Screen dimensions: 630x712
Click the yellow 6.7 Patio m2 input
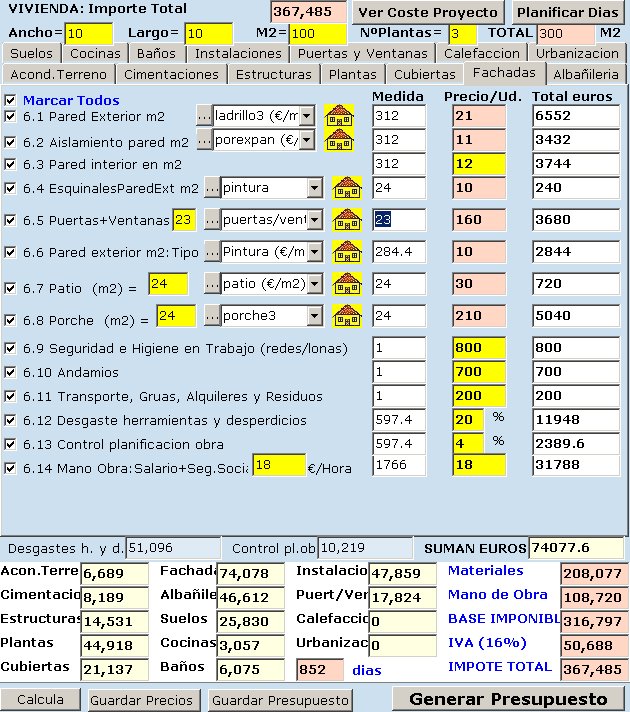168,284
